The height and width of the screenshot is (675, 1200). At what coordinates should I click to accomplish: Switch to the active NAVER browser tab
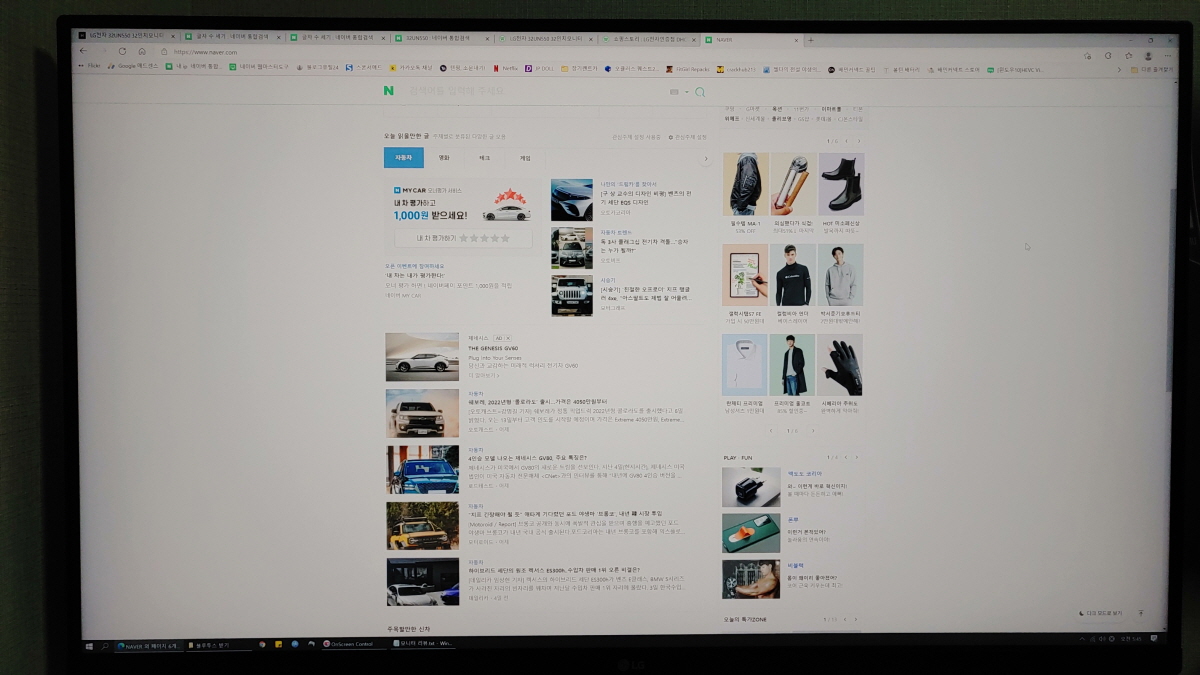[750, 40]
